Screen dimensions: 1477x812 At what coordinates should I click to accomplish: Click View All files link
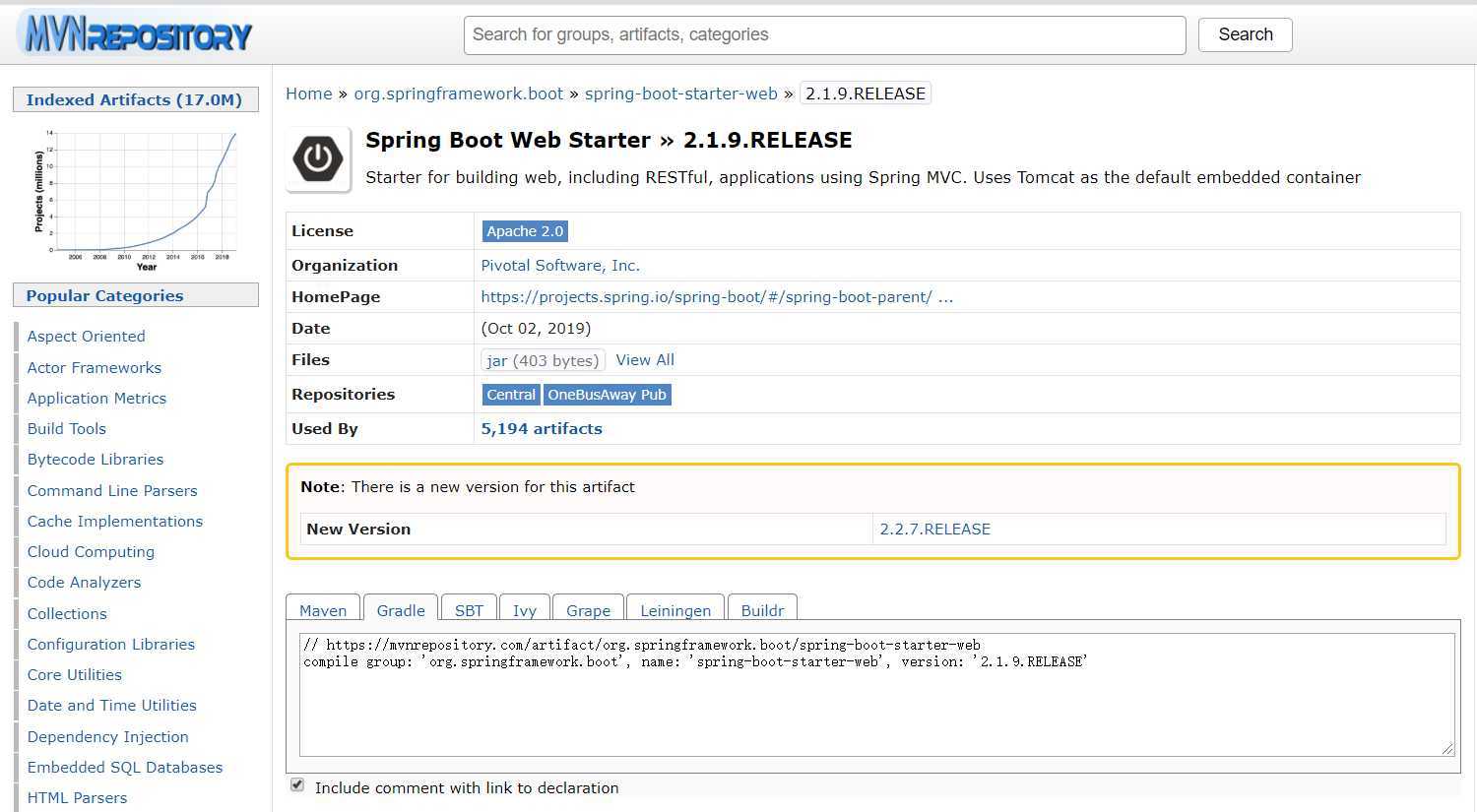[645, 360]
